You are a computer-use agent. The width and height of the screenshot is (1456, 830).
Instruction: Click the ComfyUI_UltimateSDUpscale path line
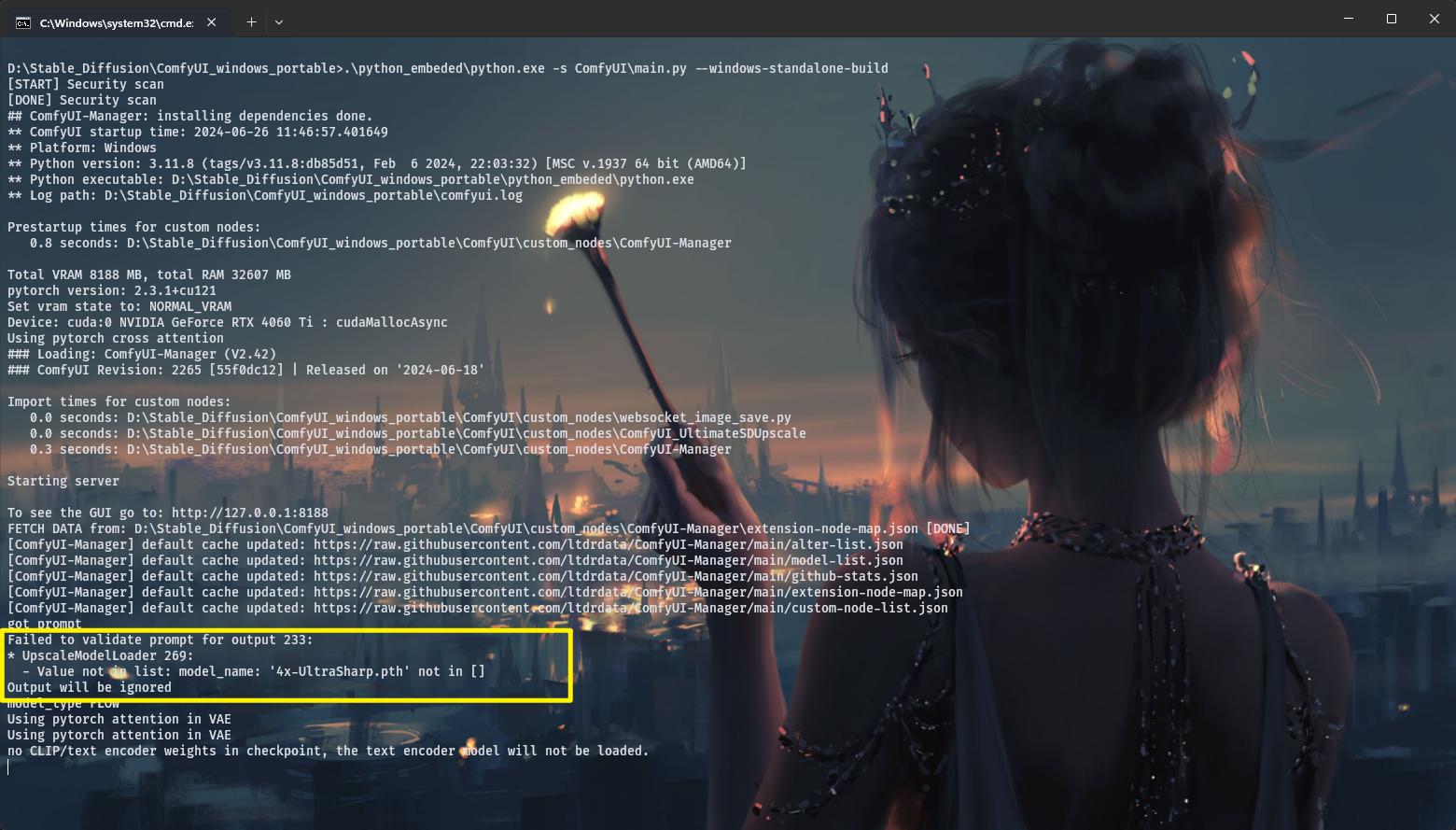coord(418,433)
